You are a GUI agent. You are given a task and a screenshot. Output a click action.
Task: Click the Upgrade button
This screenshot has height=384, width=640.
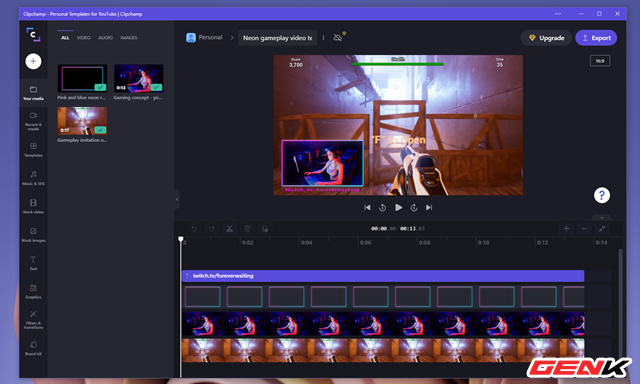[x=546, y=38]
